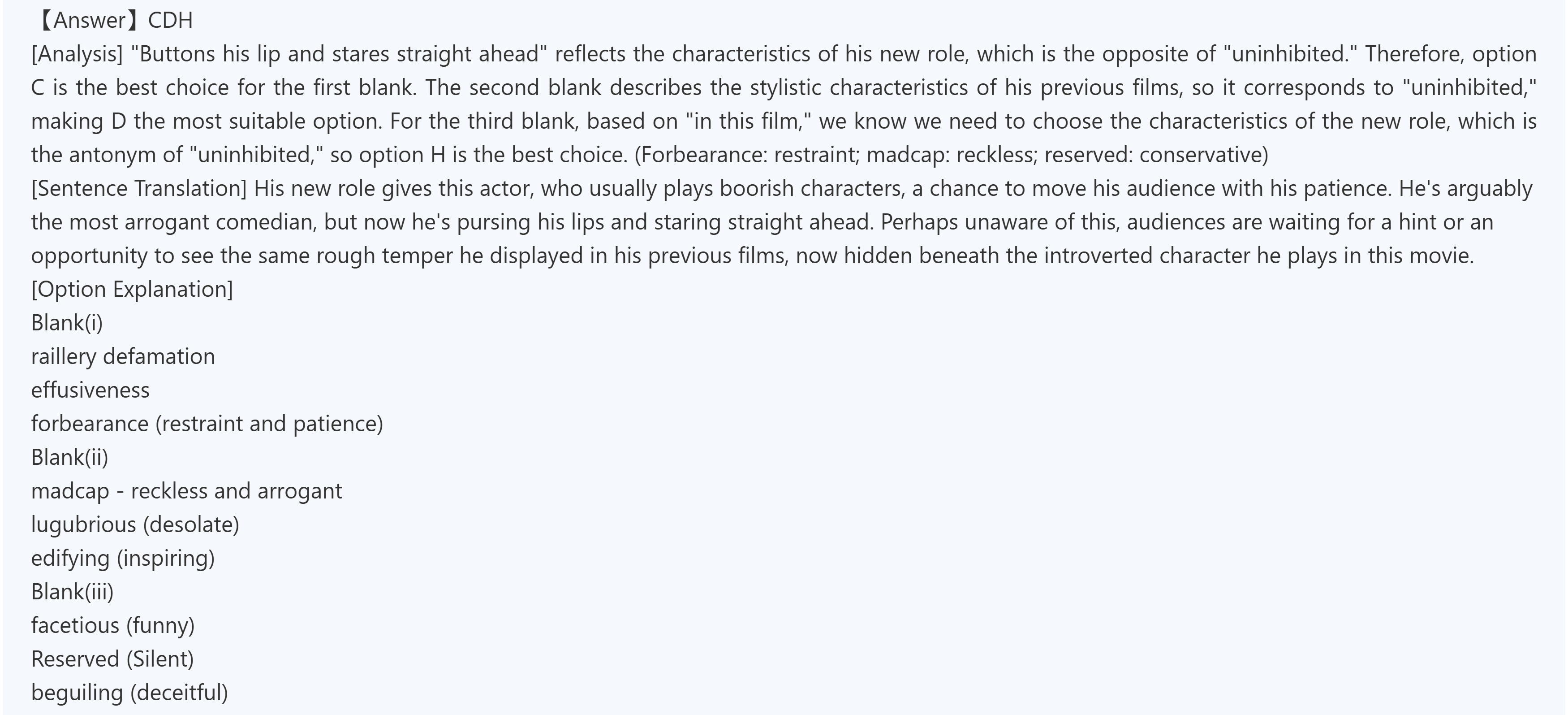Viewport: 1568px width, 715px height.
Task: Click the Blank(i) heading
Action: pos(67,323)
